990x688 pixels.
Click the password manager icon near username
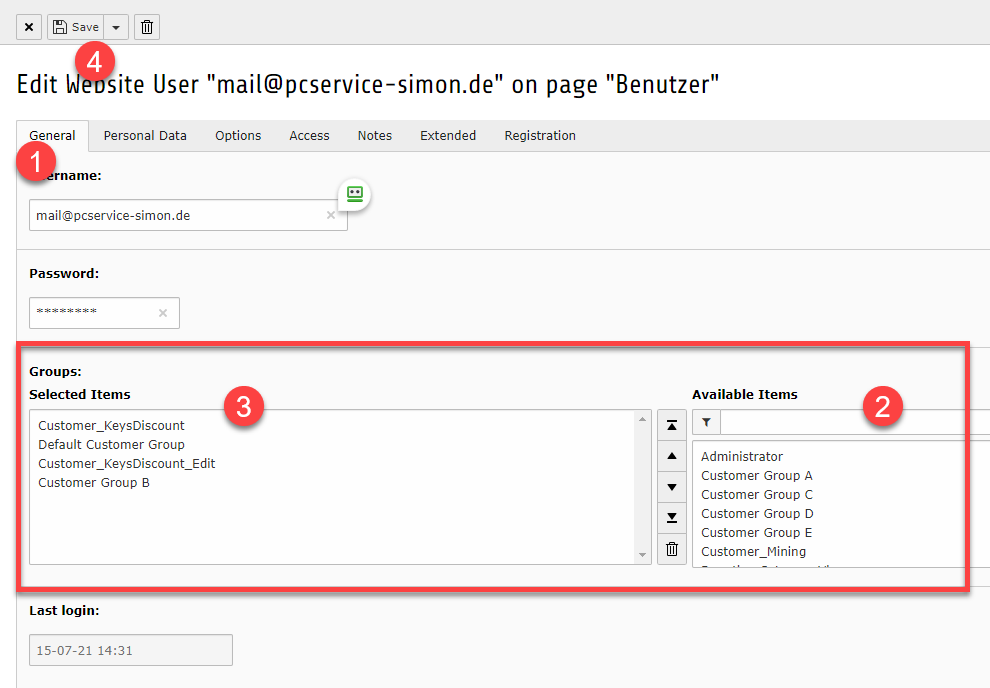point(354,194)
